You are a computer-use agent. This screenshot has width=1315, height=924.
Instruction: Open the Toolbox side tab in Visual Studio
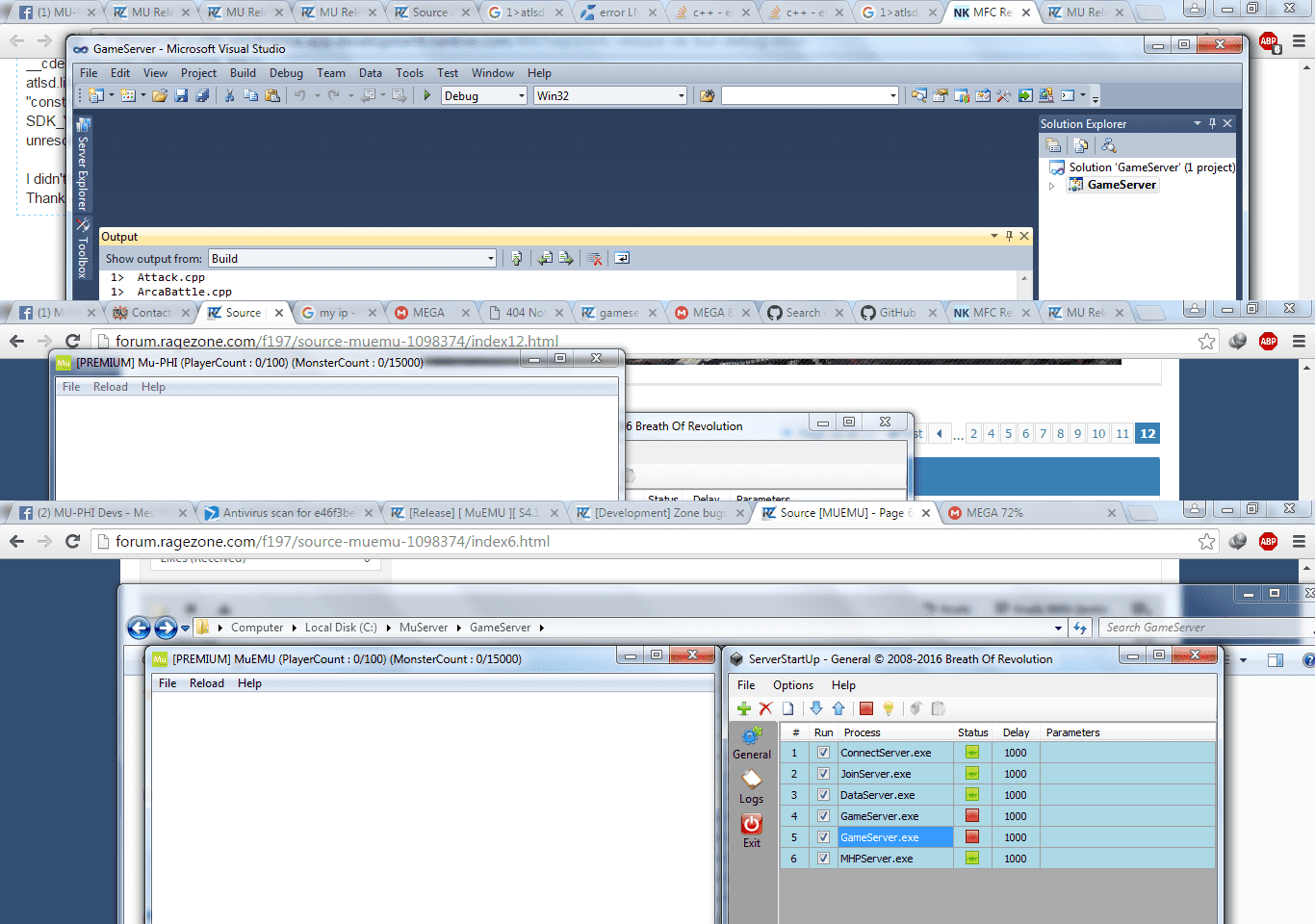tap(83, 249)
